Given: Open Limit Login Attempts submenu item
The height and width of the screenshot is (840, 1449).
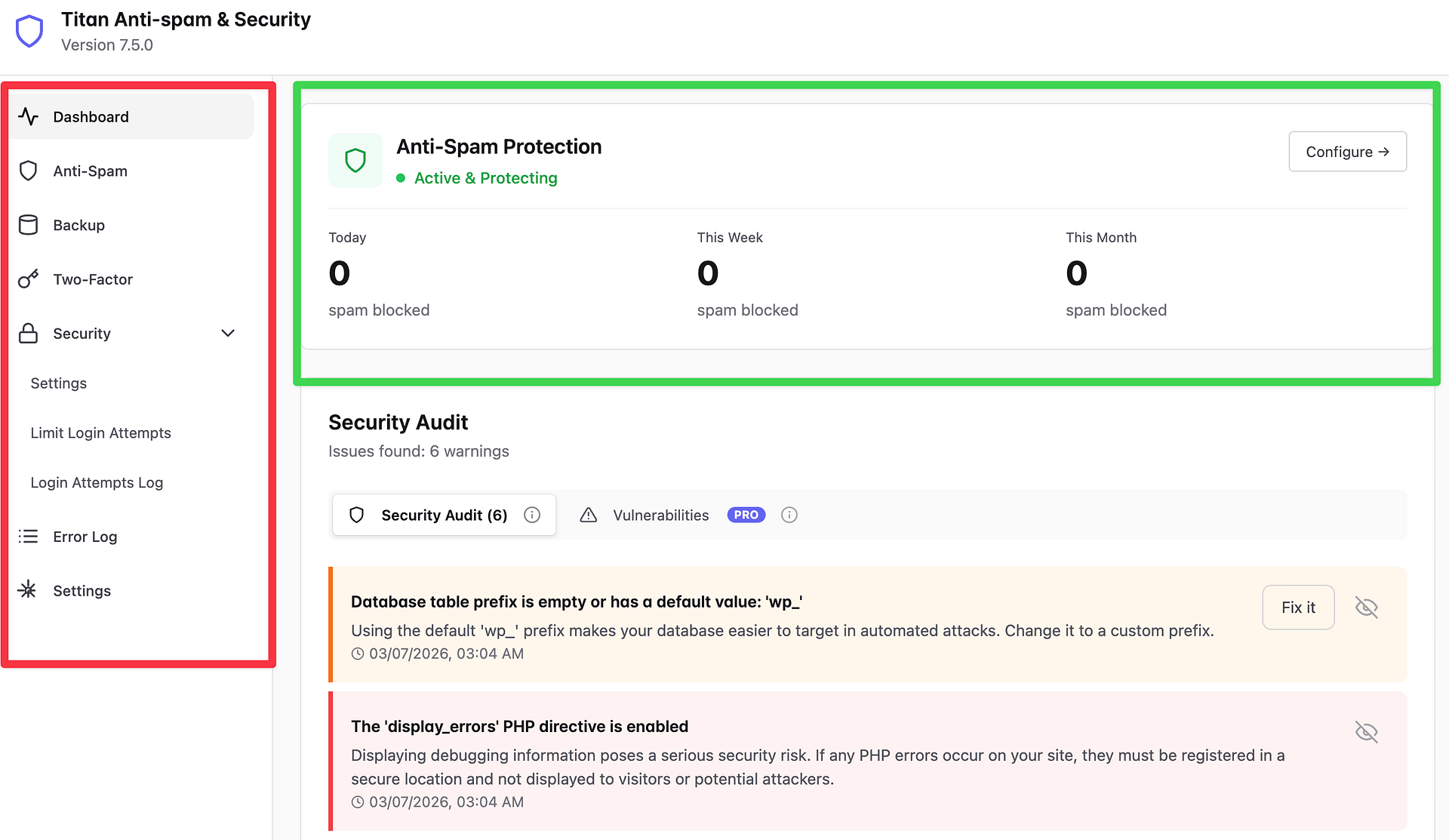Looking at the screenshot, I should point(101,433).
